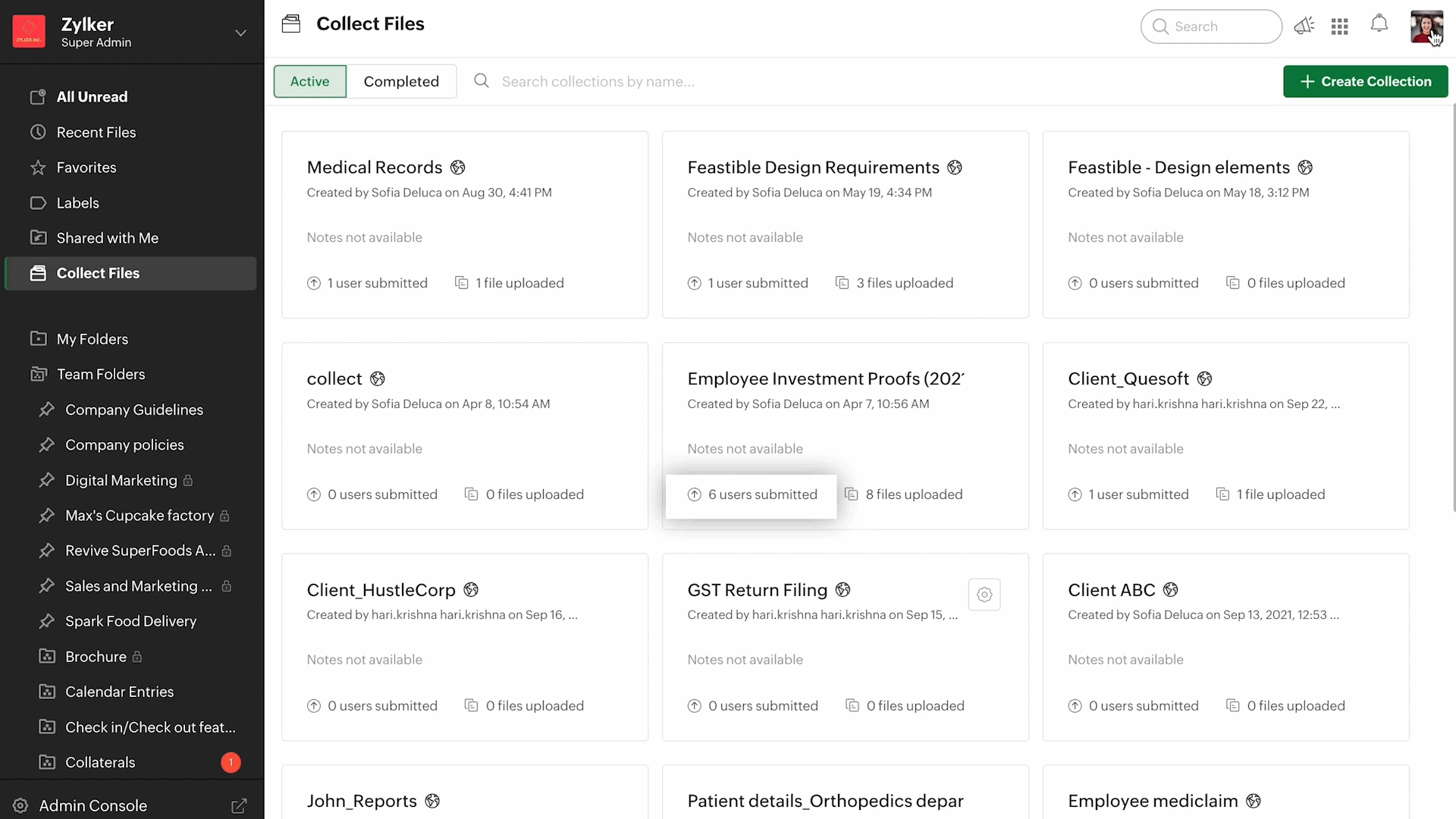Viewport: 1456px width, 819px height.
Task: Open the user profile avatar
Action: [1426, 27]
